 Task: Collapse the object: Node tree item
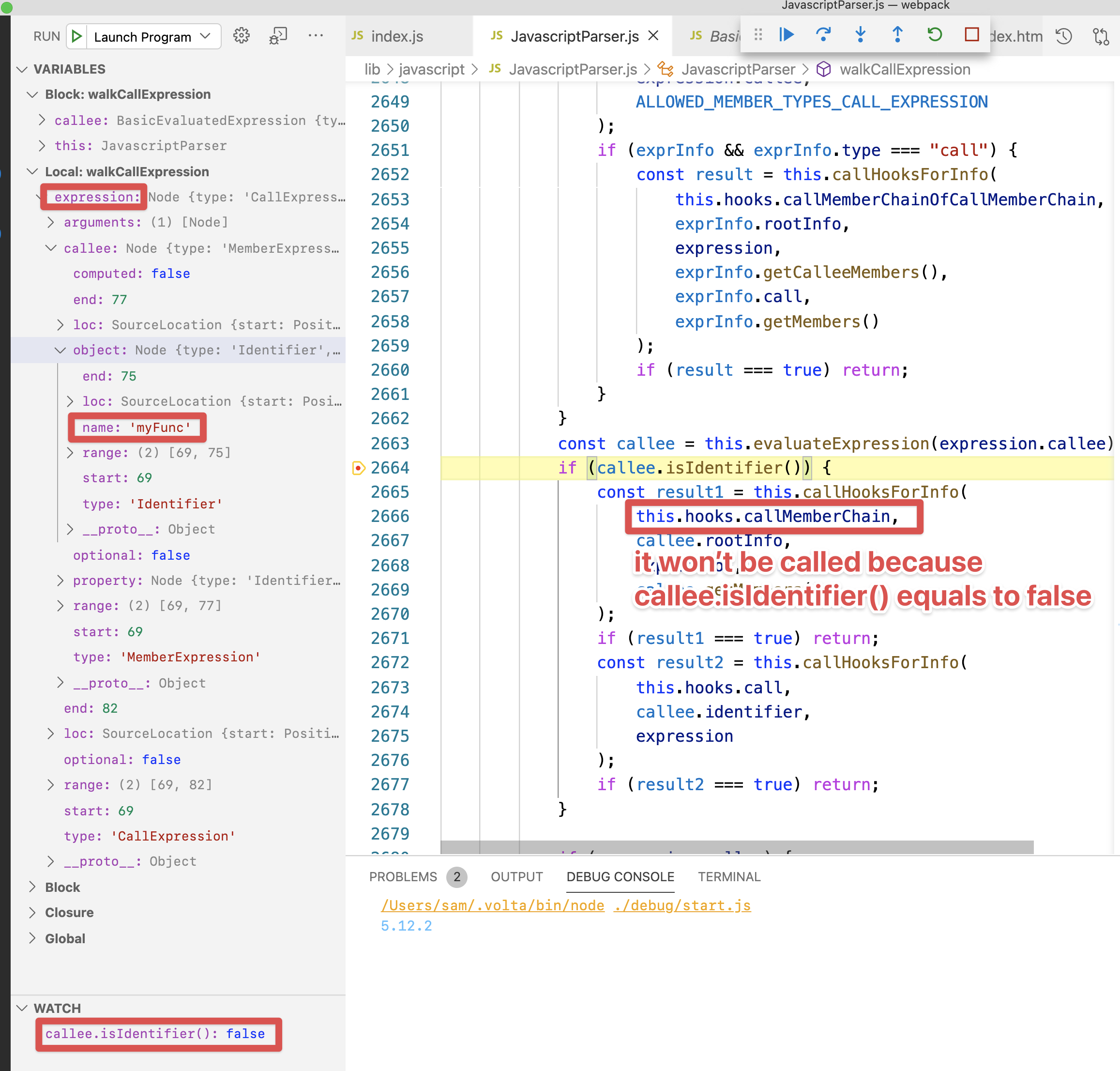coord(61,350)
